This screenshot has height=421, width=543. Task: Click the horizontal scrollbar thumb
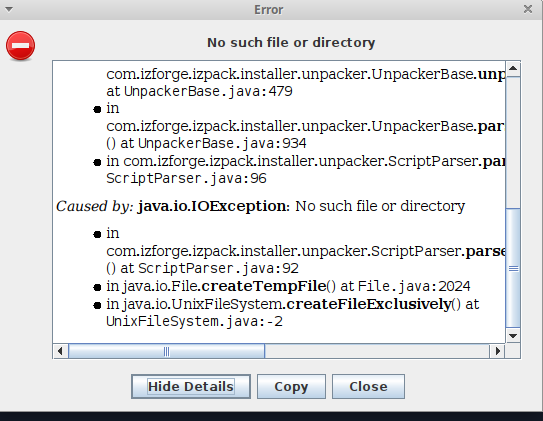[167, 351]
